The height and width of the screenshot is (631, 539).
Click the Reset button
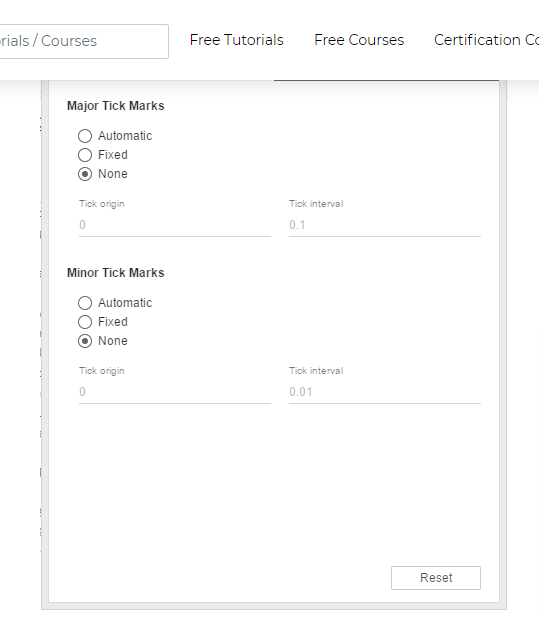tap(436, 578)
